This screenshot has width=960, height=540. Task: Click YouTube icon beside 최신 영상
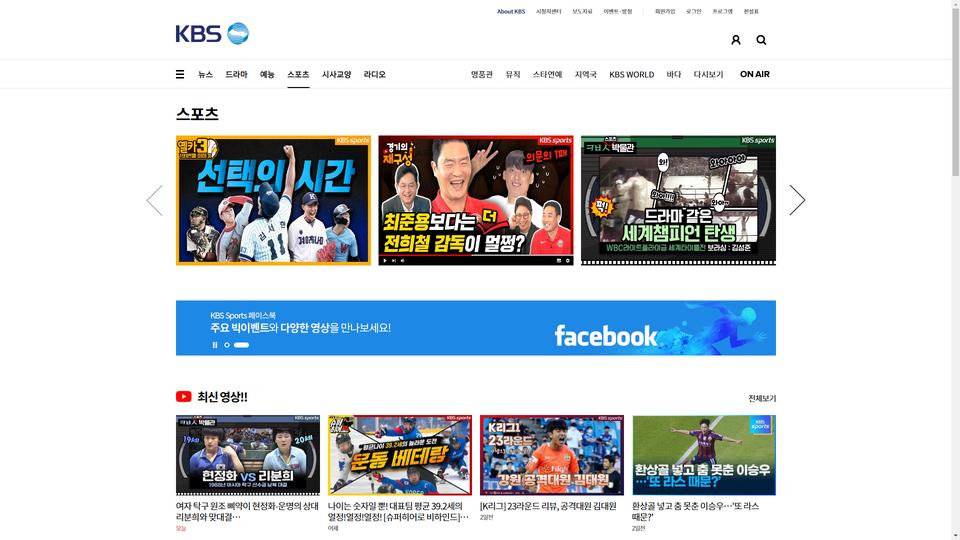pyautogui.click(x=184, y=397)
